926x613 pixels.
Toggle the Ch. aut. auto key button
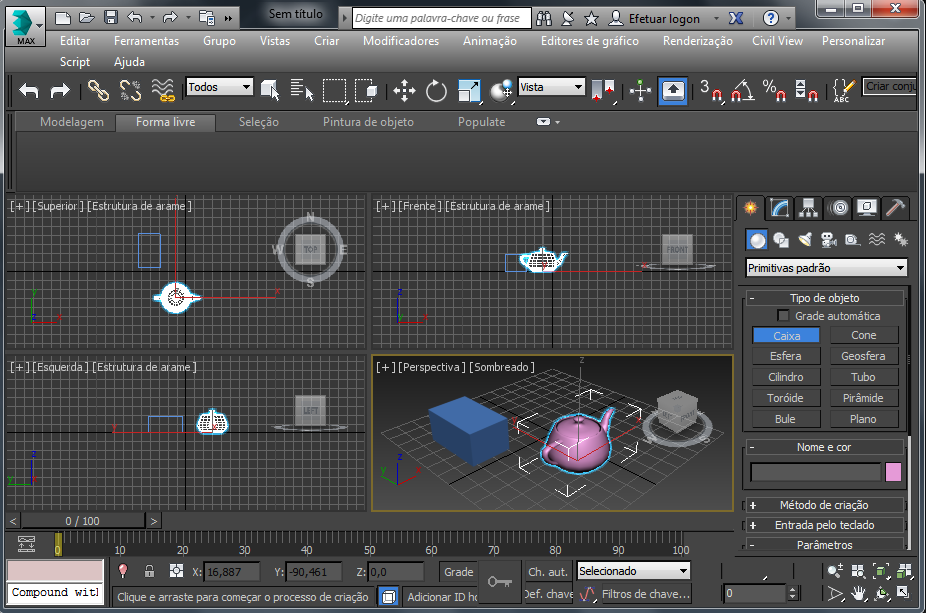pos(547,571)
